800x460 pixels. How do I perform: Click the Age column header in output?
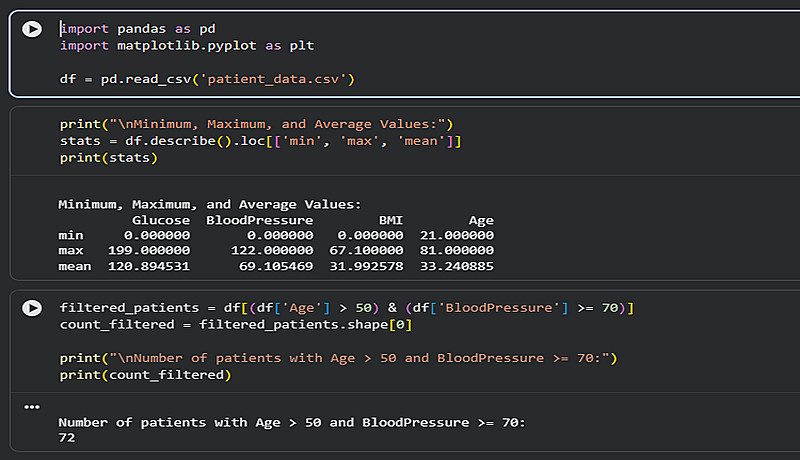[481, 220]
